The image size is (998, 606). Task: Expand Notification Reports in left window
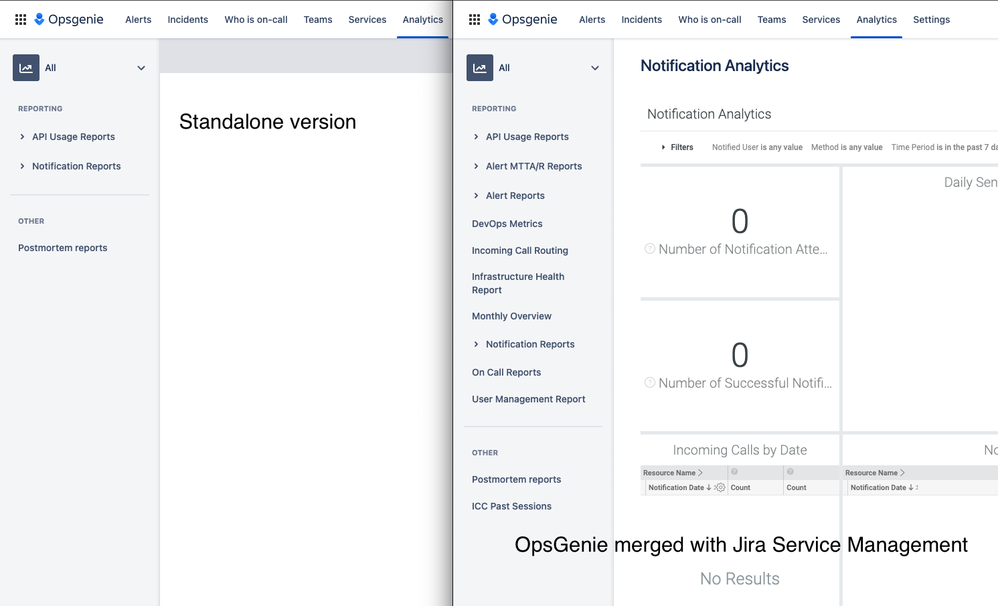point(22,166)
